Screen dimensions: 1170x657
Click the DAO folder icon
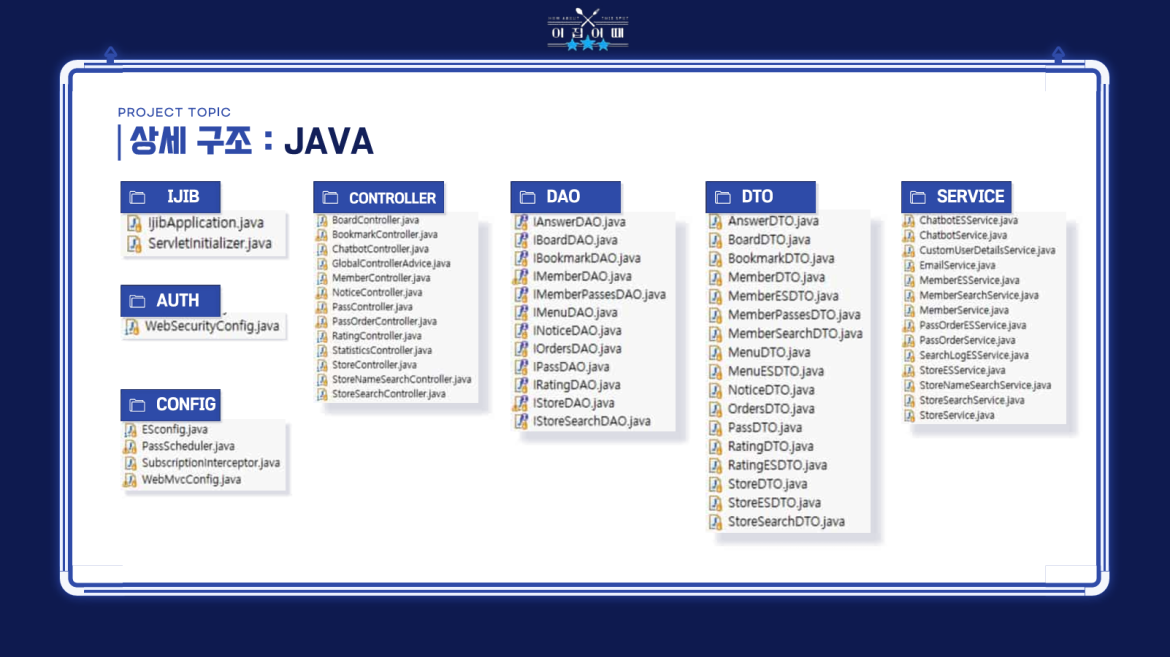pos(528,197)
